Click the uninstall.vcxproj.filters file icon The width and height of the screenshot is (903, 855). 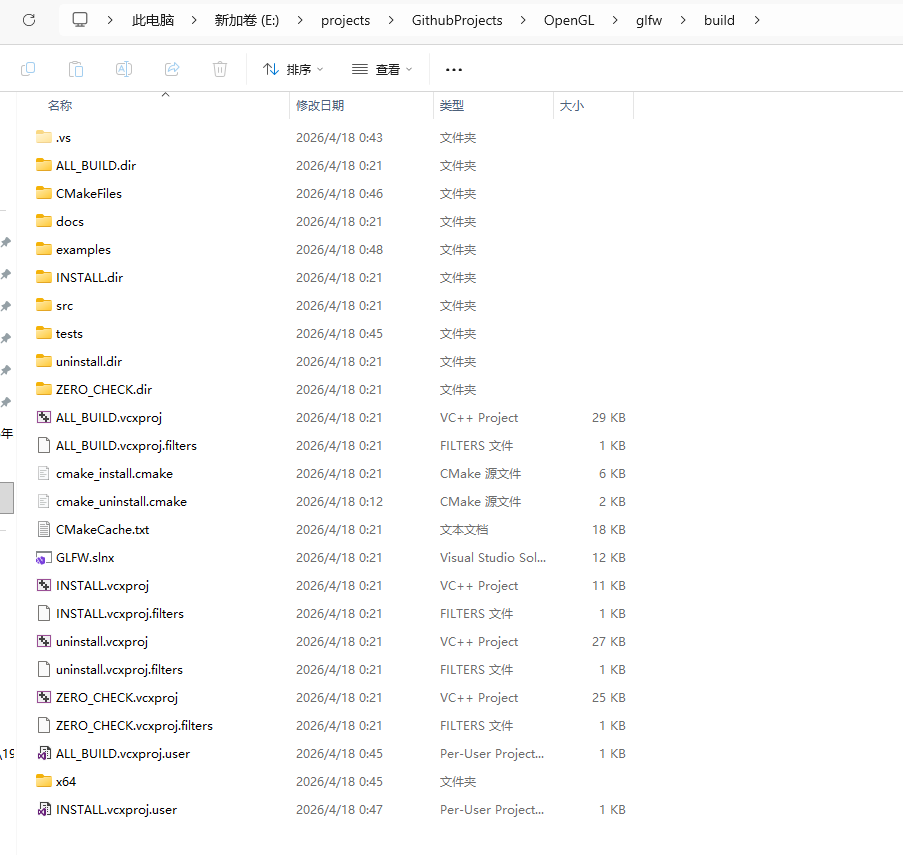point(44,669)
